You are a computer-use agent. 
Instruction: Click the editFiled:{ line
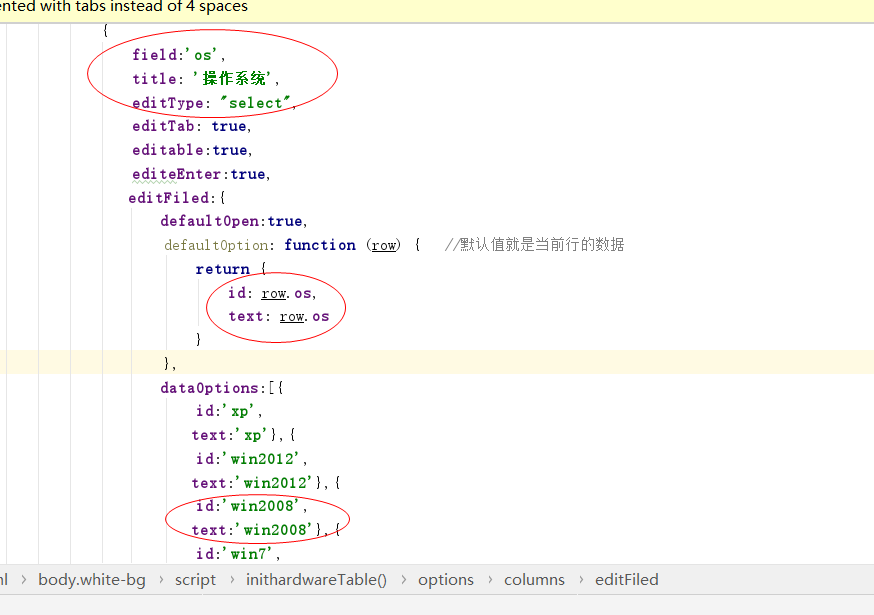(x=177, y=198)
